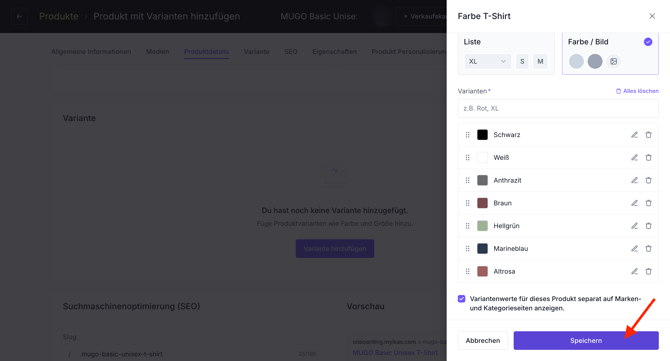The height and width of the screenshot is (361, 670).
Task: Open the Allgemeine Informationen tab
Action: (x=91, y=52)
